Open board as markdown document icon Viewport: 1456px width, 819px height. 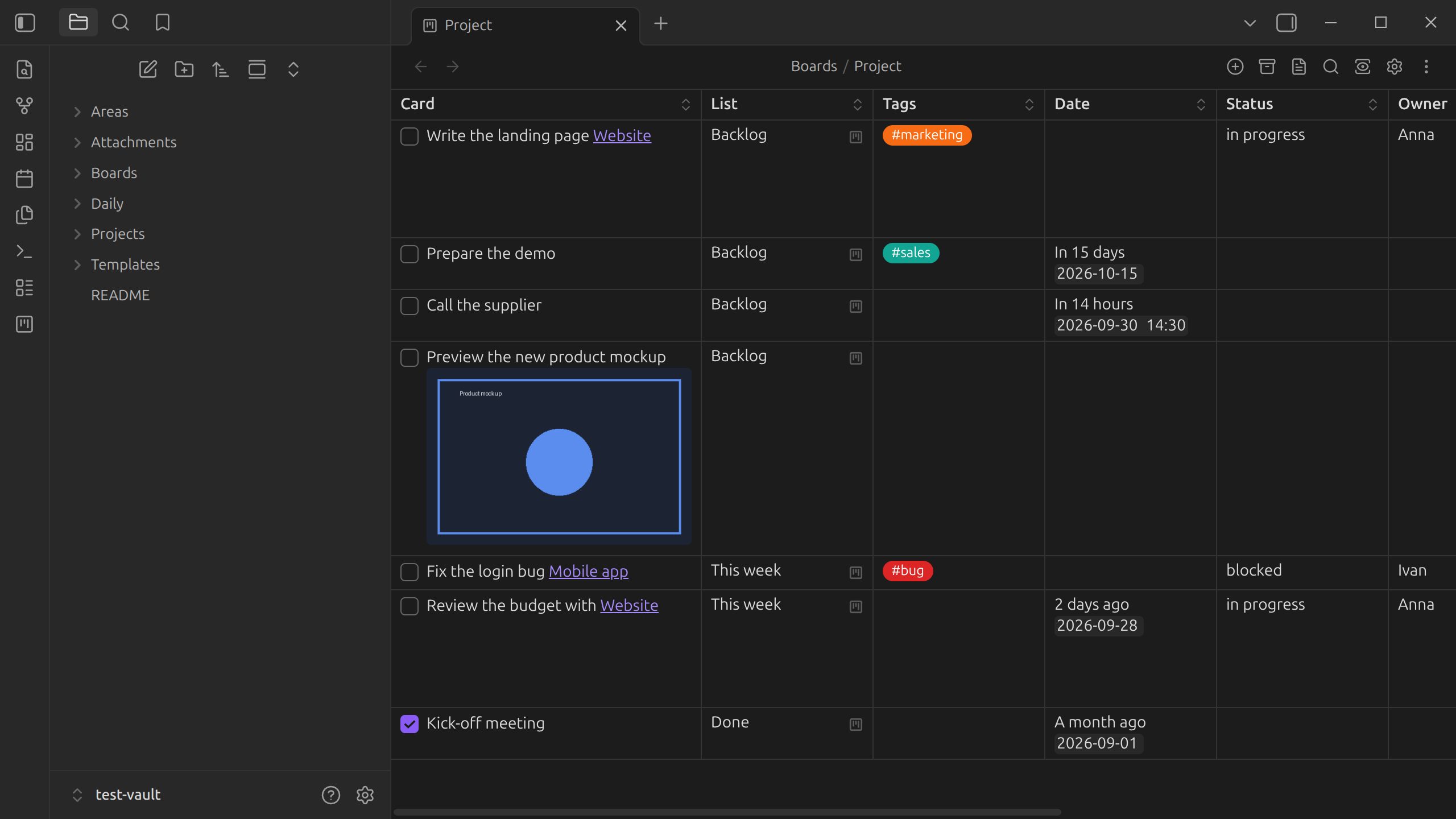coord(1299,67)
